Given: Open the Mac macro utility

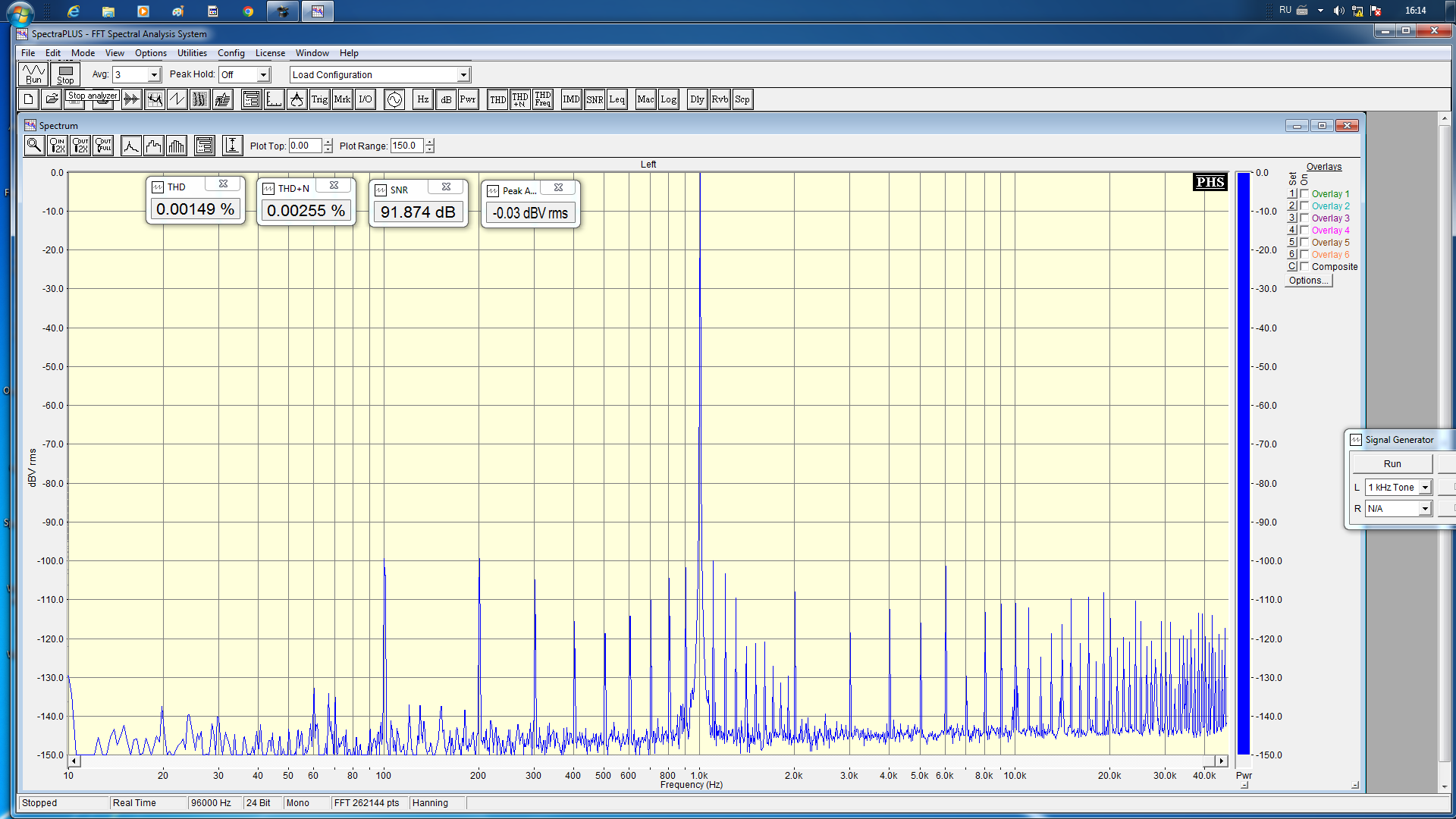Looking at the screenshot, I should tap(646, 99).
